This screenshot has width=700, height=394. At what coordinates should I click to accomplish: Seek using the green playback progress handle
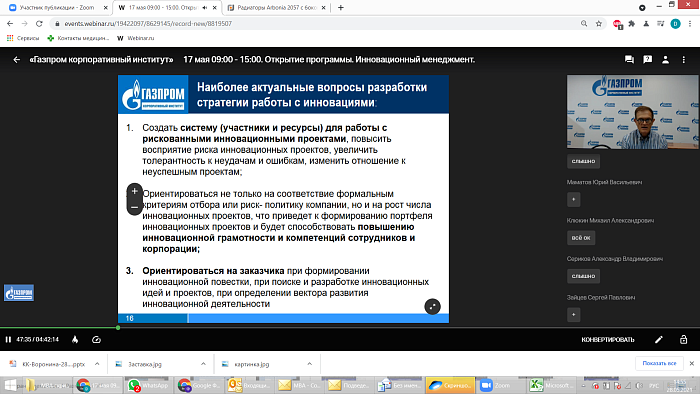(x=118, y=328)
